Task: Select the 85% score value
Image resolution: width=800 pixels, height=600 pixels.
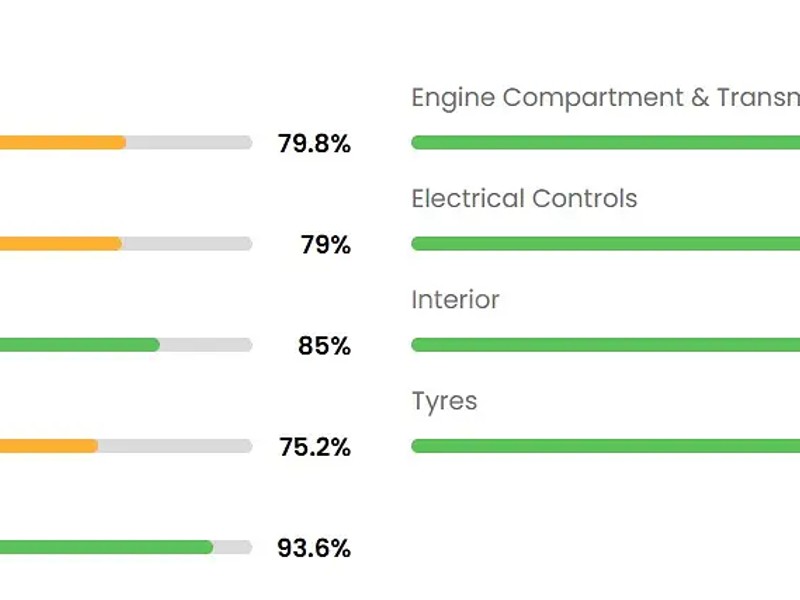Action: 324,346
